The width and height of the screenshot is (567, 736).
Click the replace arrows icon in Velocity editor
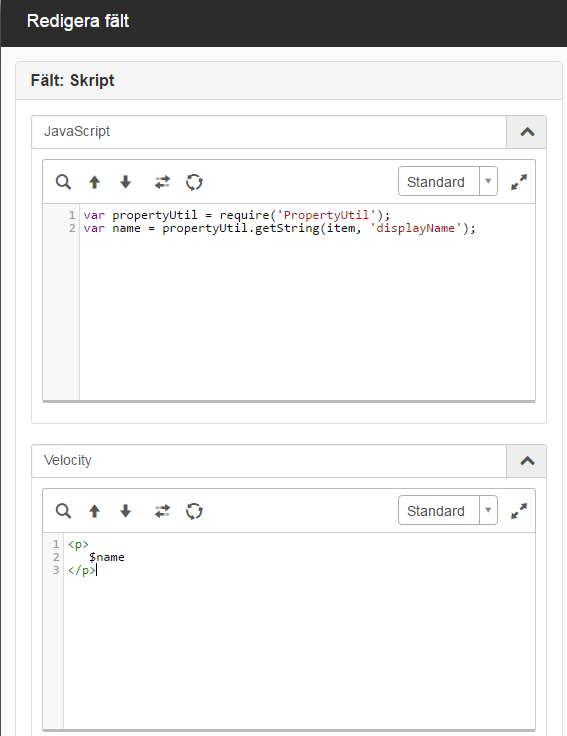pos(162,511)
